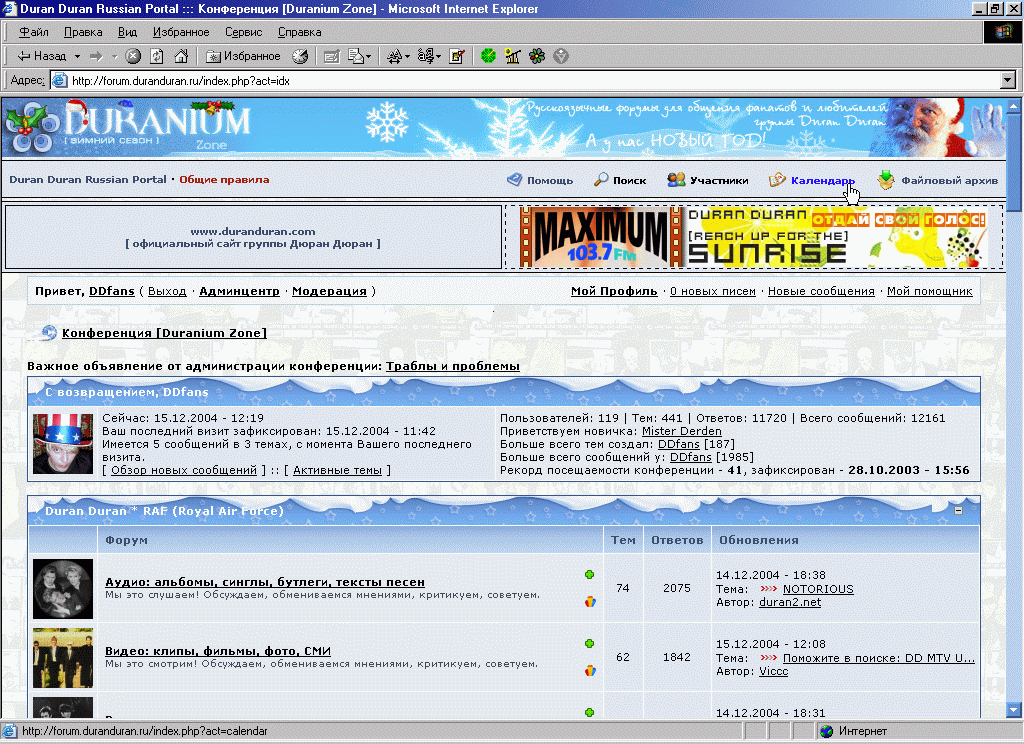Click the Refresh page toolbar icon

(x=158, y=57)
